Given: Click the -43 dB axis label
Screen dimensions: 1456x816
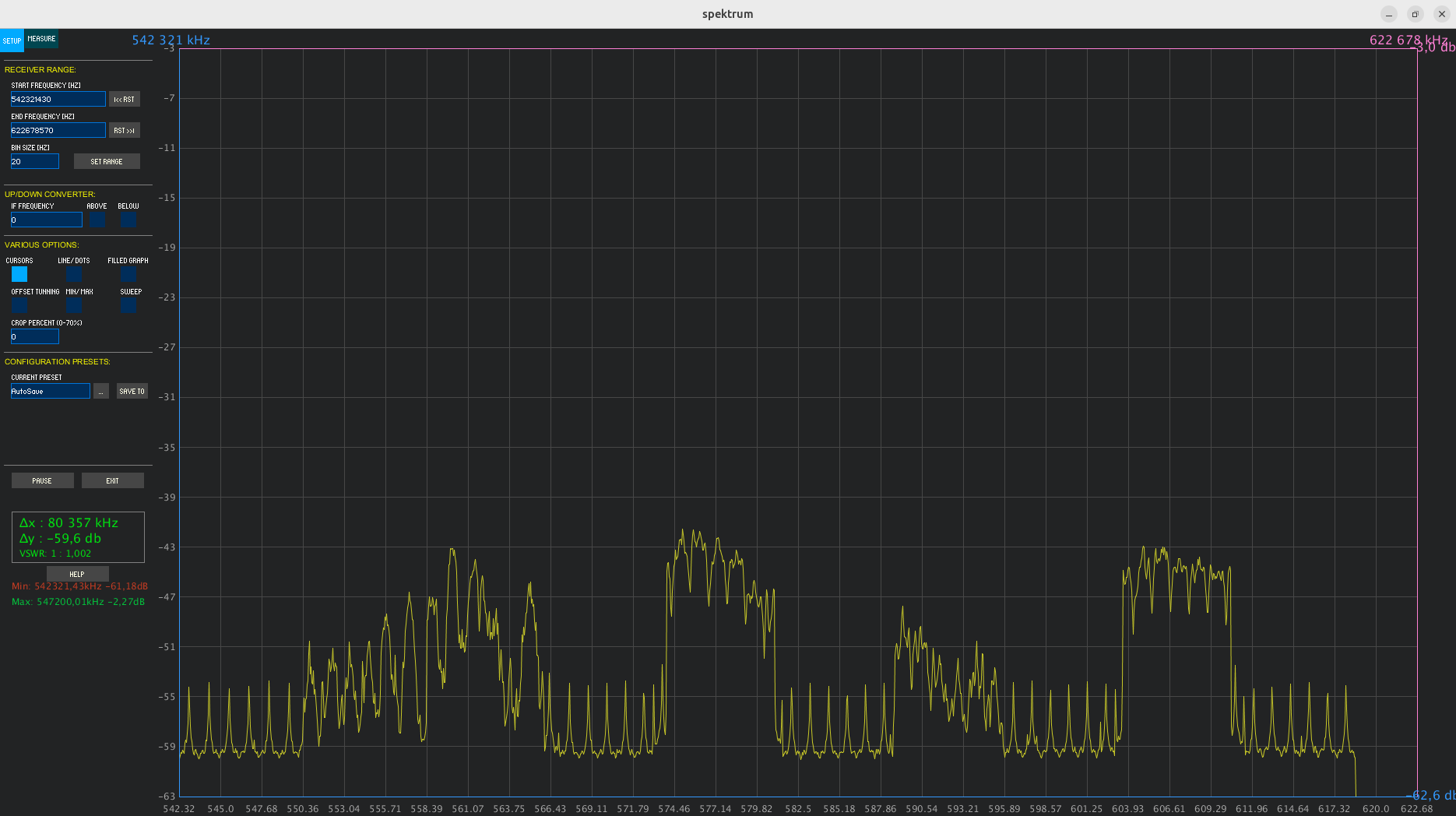Looking at the screenshot, I should [167, 547].
